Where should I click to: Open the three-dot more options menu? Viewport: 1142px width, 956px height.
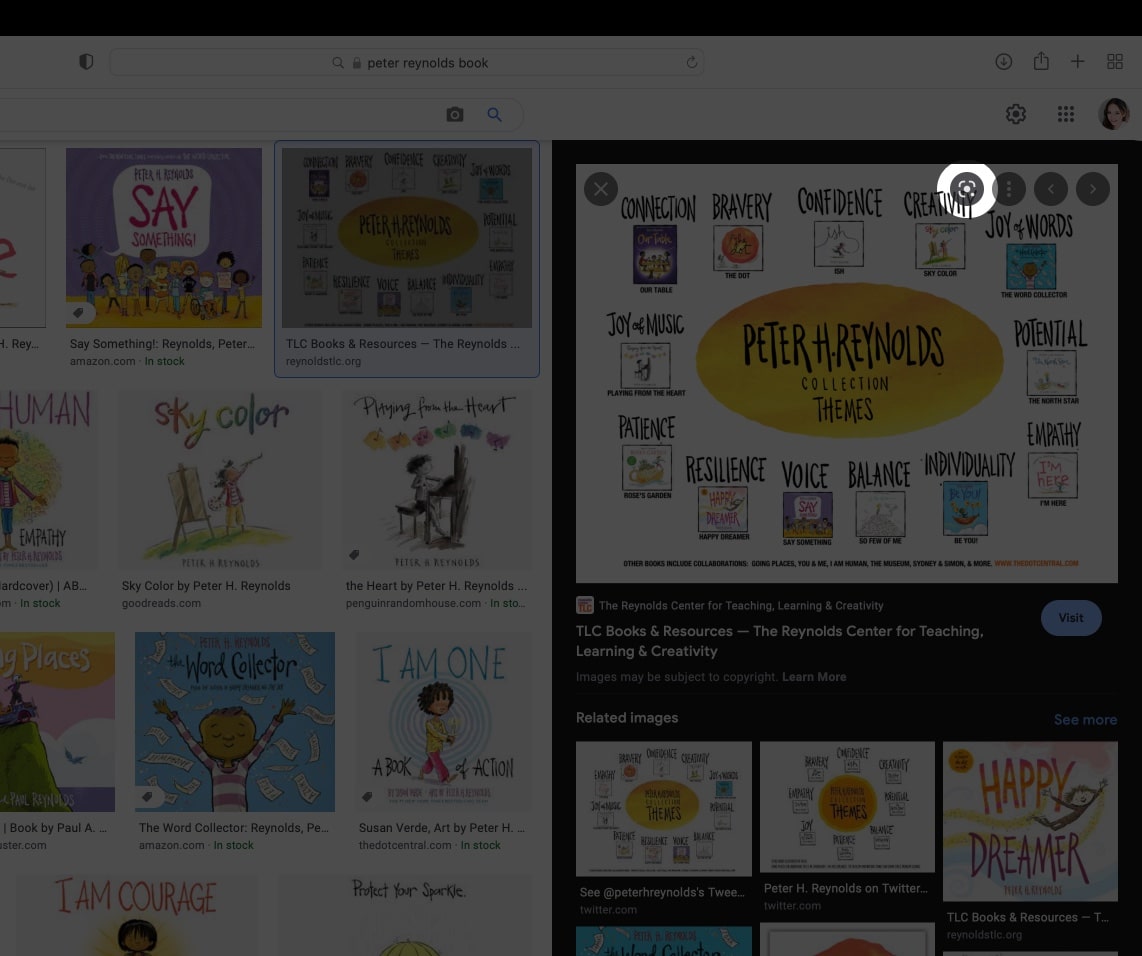(1009, 189)
